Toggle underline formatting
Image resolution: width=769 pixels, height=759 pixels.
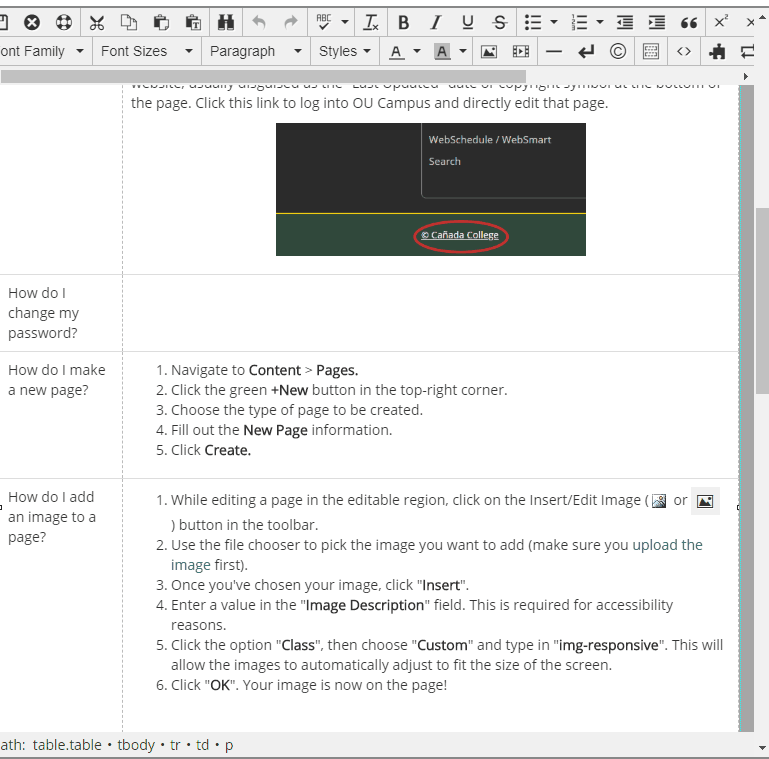click(x=467, y=22)
